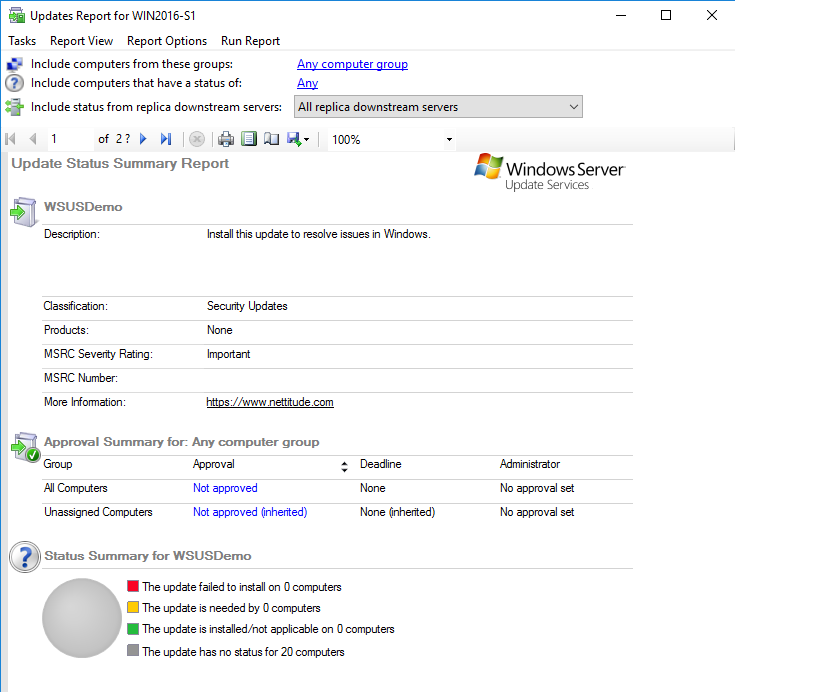Click the WSUSDemo update title

pos(83,207)
